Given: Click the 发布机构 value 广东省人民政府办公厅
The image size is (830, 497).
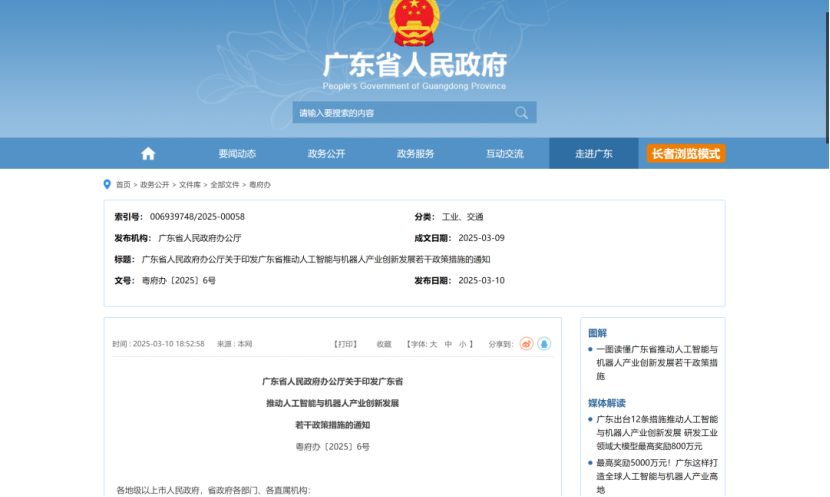Looking at the screenshot, I should (200, 238).
